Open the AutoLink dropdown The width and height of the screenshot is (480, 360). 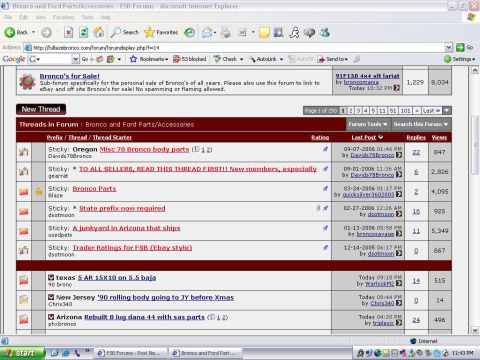[x=266, y=59]
